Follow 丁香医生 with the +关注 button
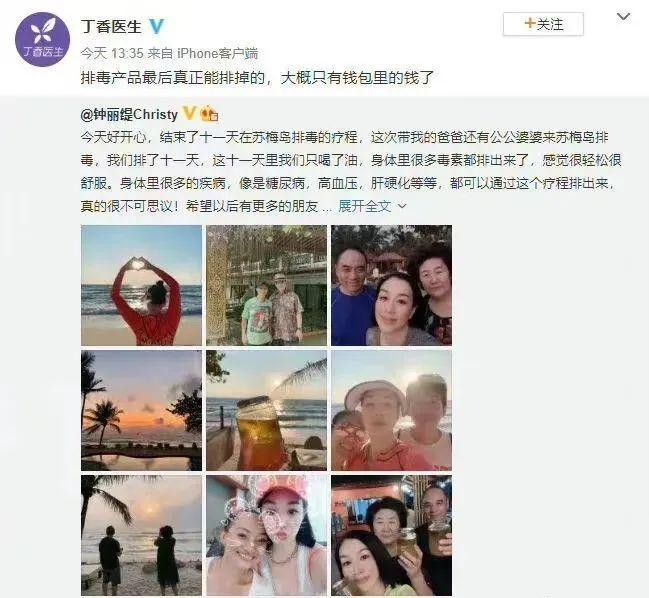 (x=543, y=24)
